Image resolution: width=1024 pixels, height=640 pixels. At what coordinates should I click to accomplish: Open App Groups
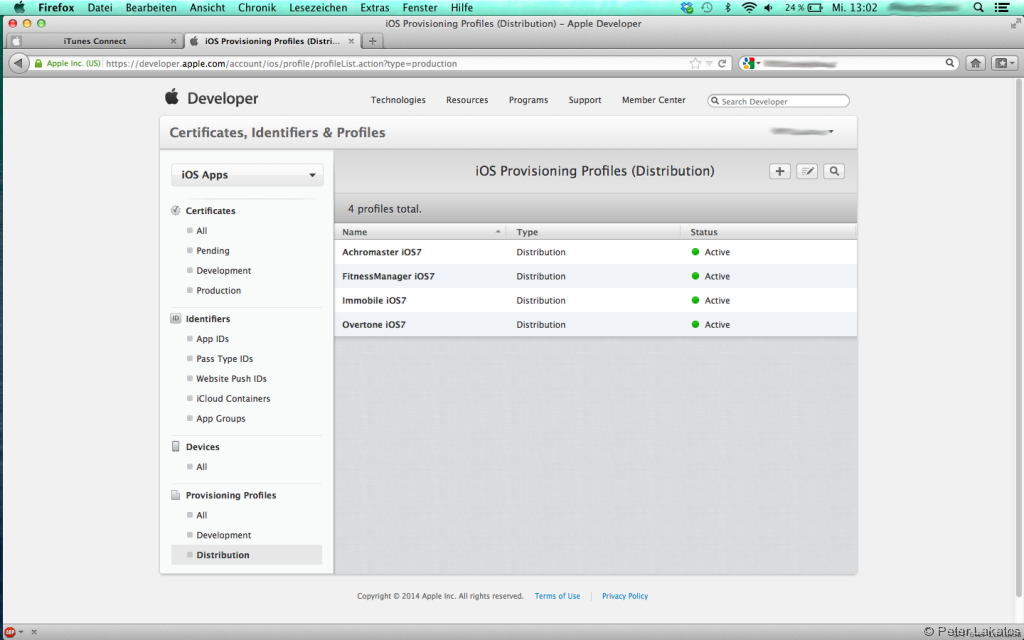(x=221, y=419)
